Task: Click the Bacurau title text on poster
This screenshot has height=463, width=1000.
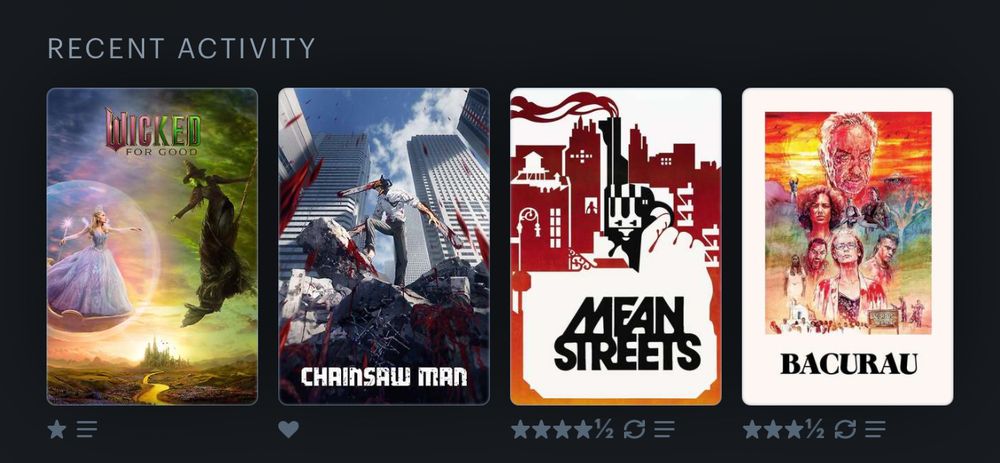Action: pyautogui.click(x=849, y=364)
